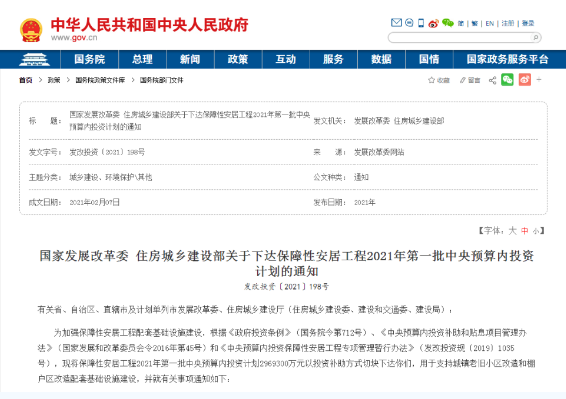Viewport: 566px width, 399px height.
Task: Click the date 2021年02月07日
Action: pyautogui.click(x=95, y=202)
